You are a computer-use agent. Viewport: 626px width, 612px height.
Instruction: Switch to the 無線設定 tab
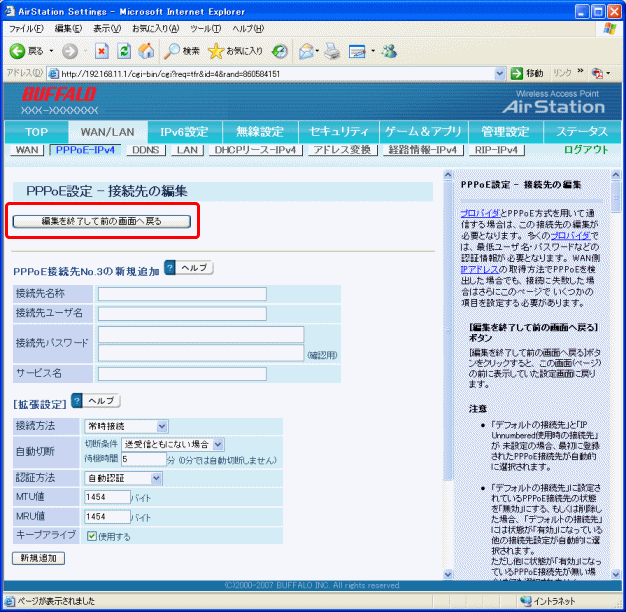pos(260,131)
